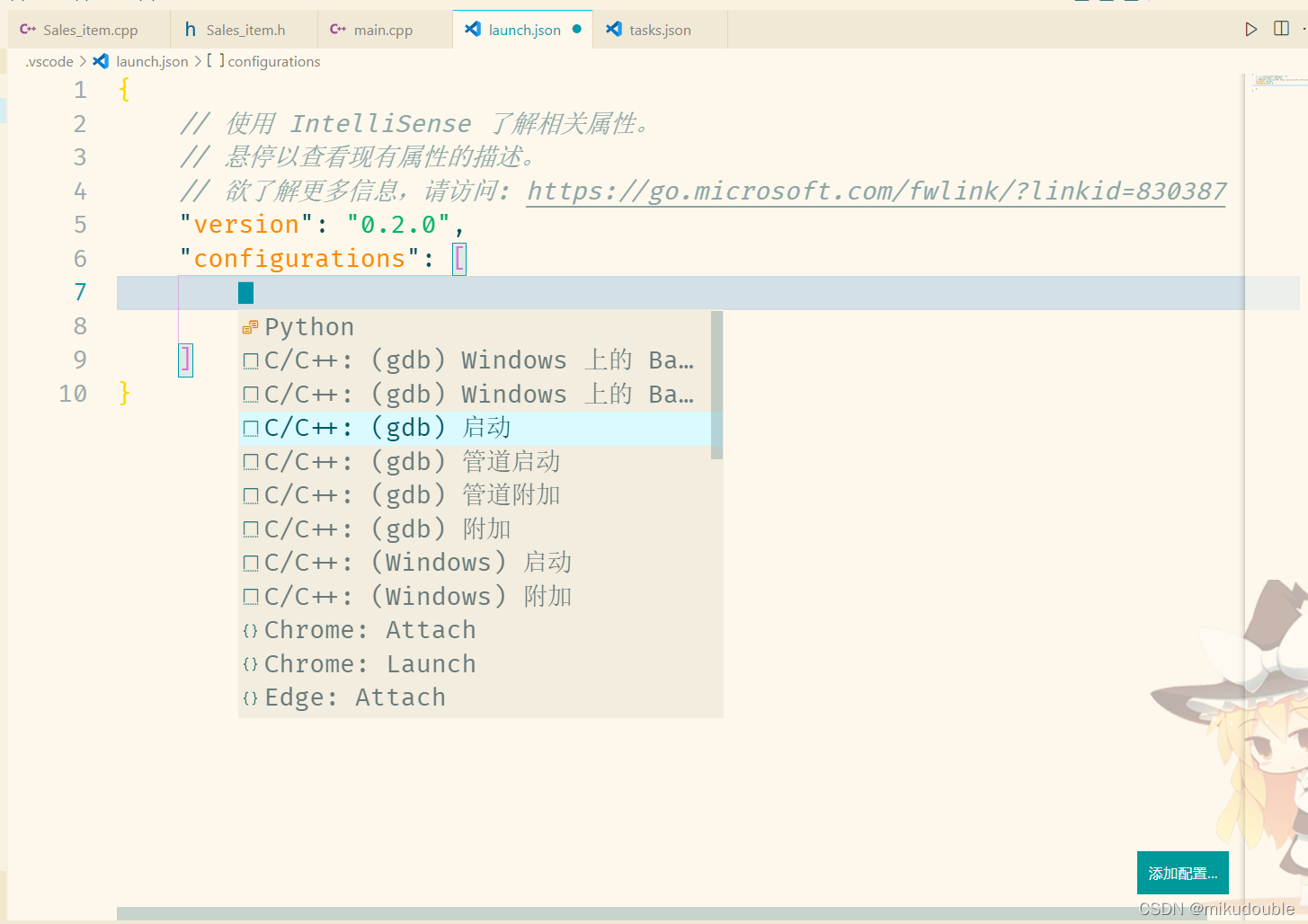Click the "version" key text
The height and width of the screenshot is (924, 1308).
pos(246,225)
